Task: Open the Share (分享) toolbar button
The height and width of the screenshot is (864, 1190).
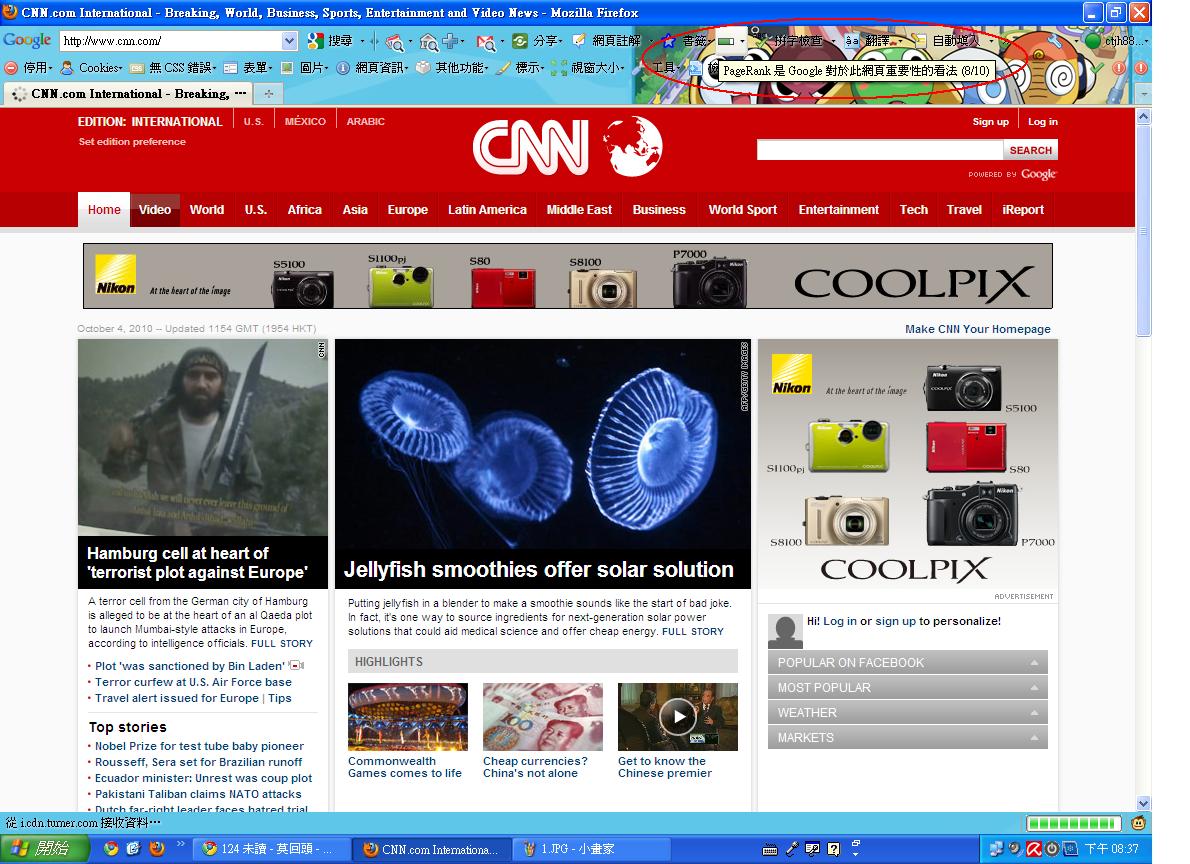Action: [x=537, y=41]
